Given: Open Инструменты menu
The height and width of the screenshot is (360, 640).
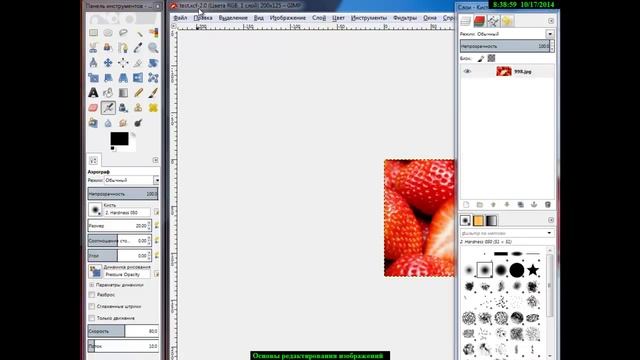Looking at the screenshot, I should [369, 18].
